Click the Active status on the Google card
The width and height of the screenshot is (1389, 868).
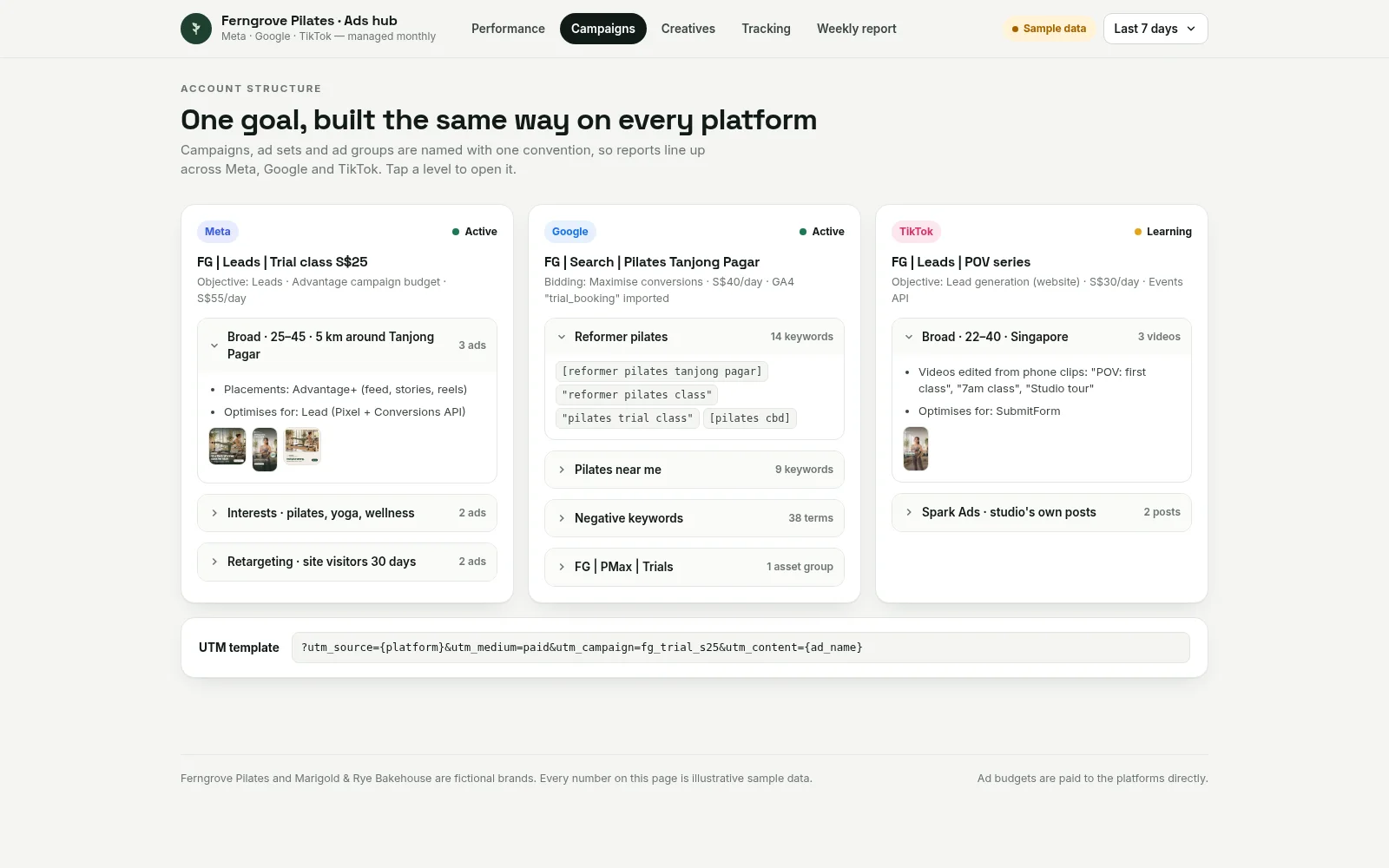click(822, 232)
